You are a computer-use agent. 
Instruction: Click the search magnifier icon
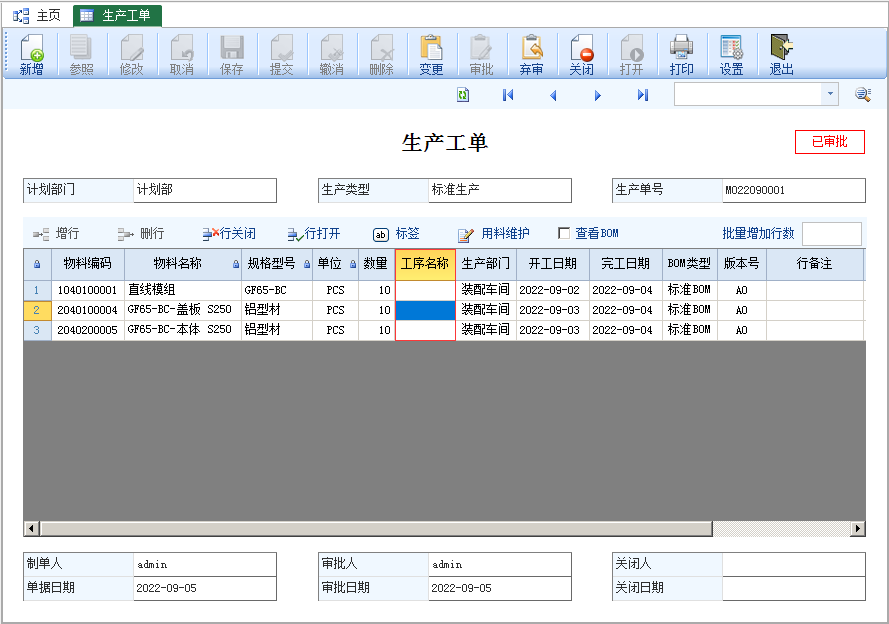click(x=863, y=94)
